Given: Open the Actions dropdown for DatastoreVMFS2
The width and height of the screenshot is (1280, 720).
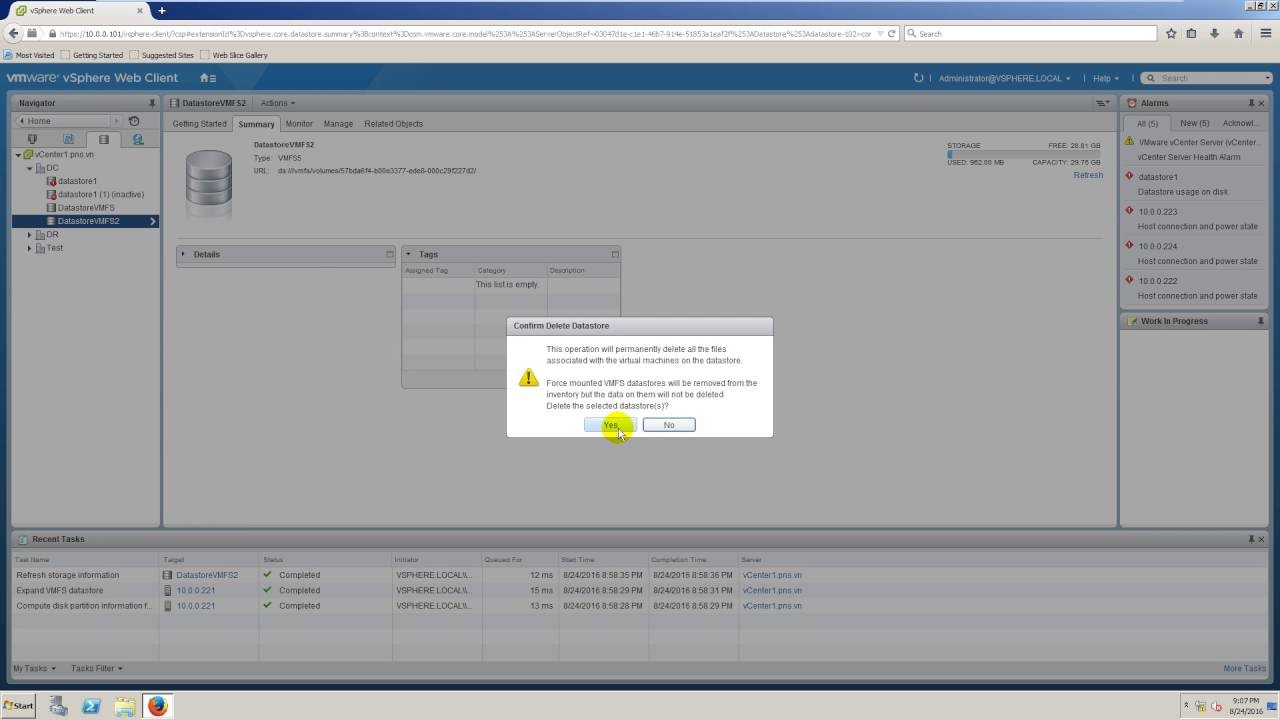Looking at the screenshot, I should click(x=277, y=103).
